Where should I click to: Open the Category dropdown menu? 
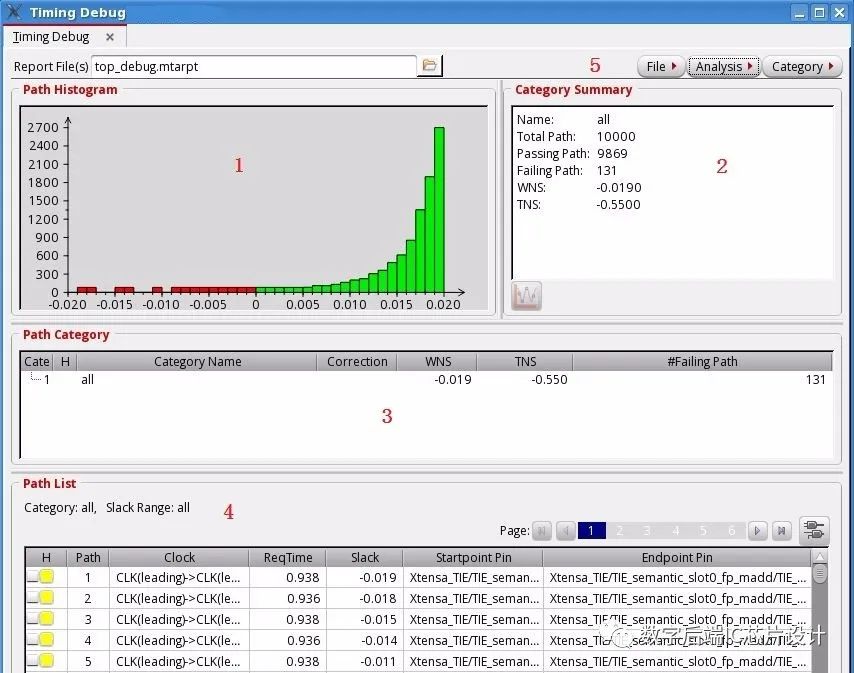[800, 66]
